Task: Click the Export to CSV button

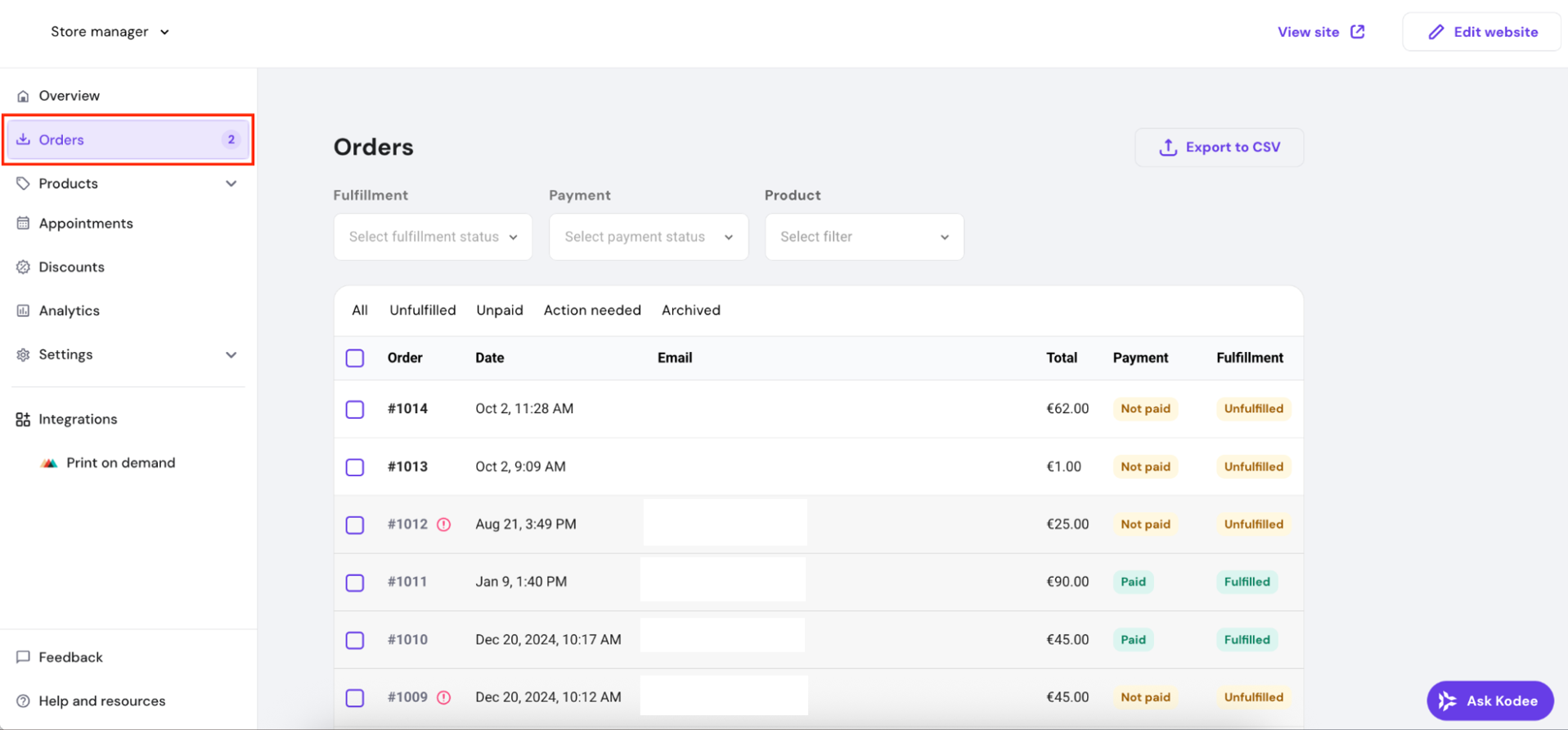Action: (1219, 147)
